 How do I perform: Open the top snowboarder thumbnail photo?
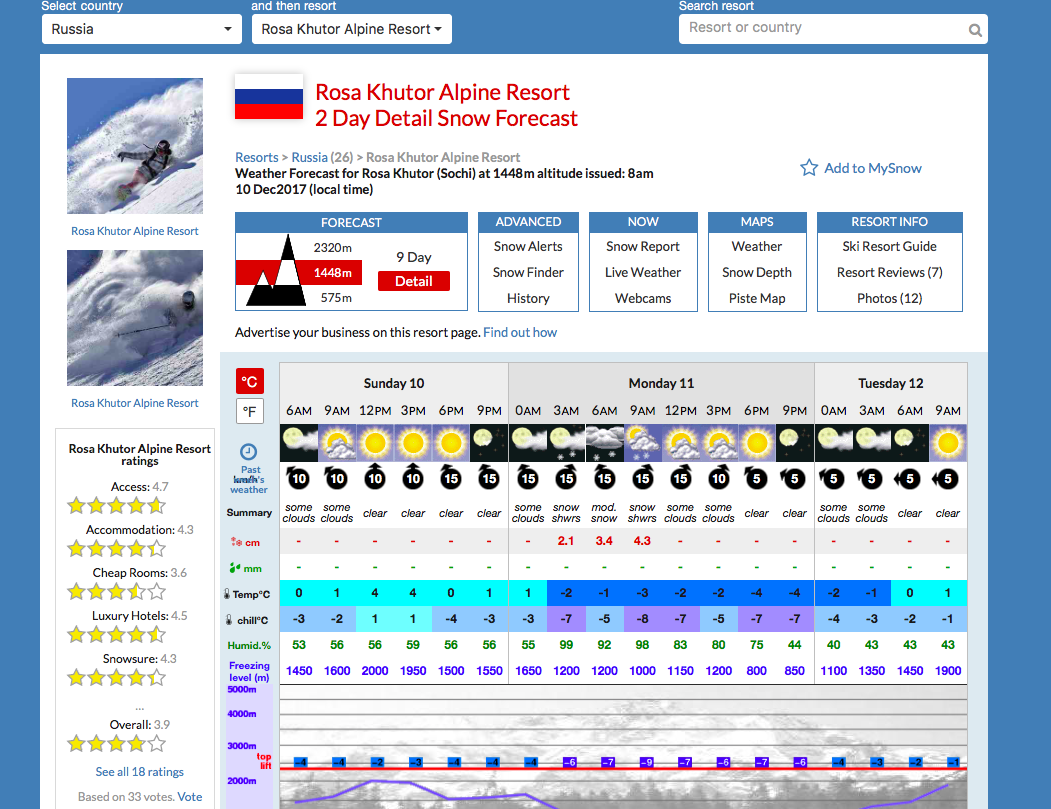click(x=135, y=146)
